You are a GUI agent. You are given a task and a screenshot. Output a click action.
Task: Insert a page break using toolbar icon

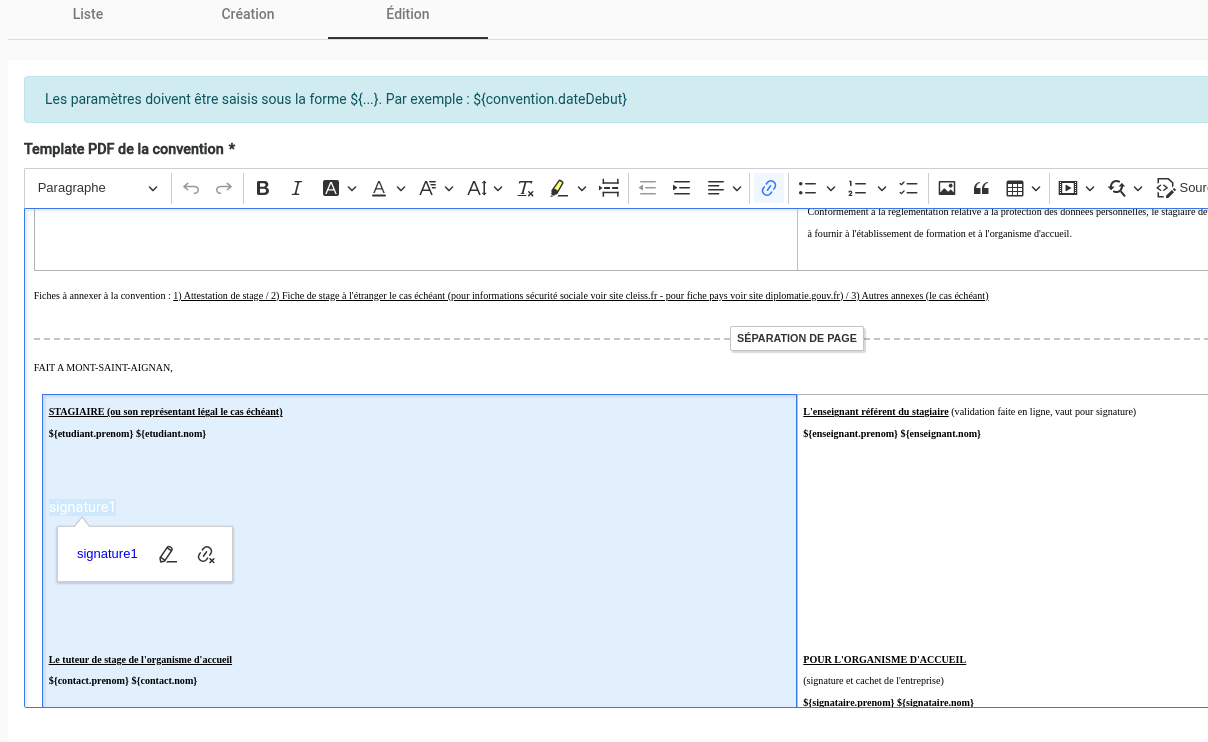pyautogui.click(x=609, y=188)
